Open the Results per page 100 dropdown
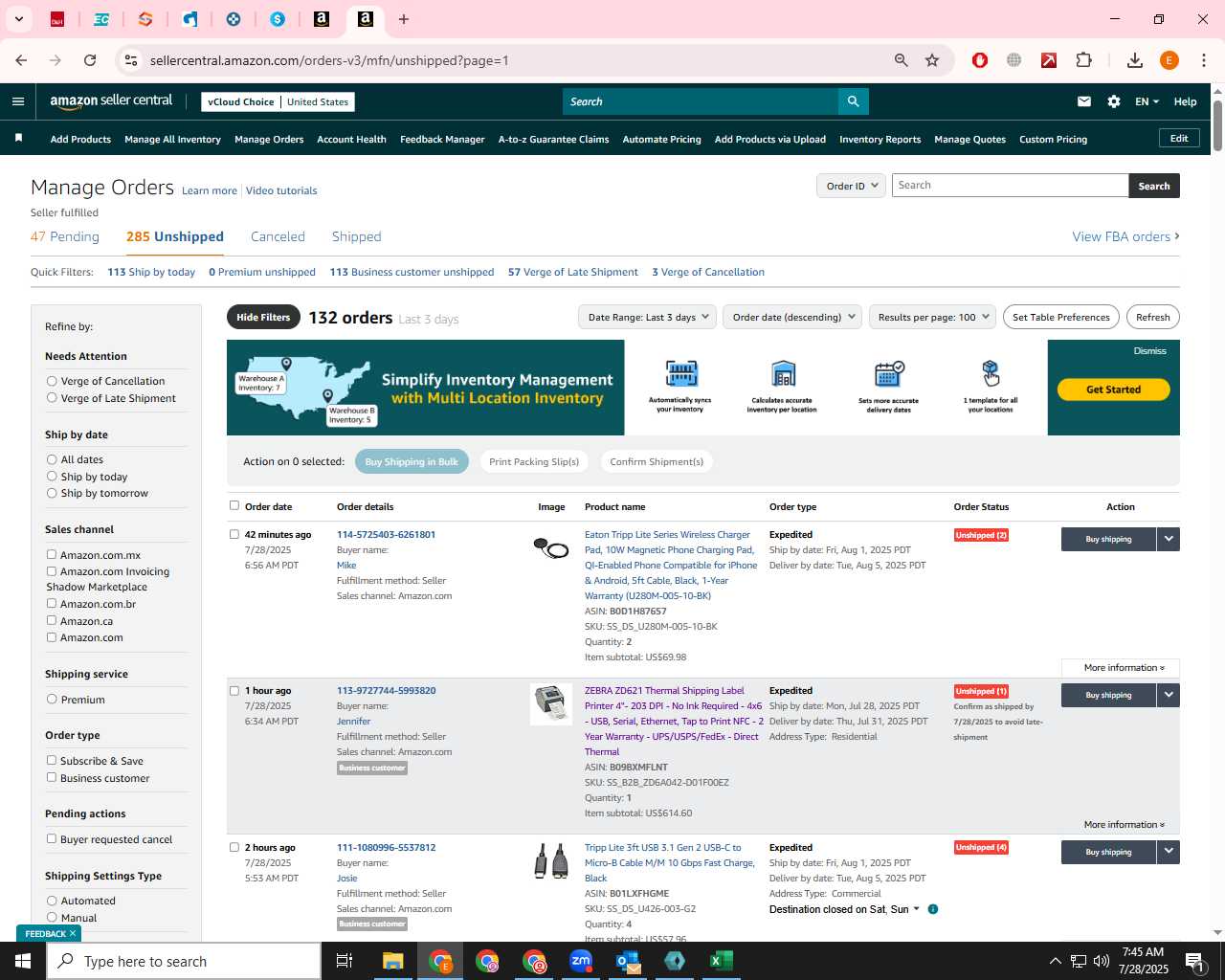 pos(932,317)
